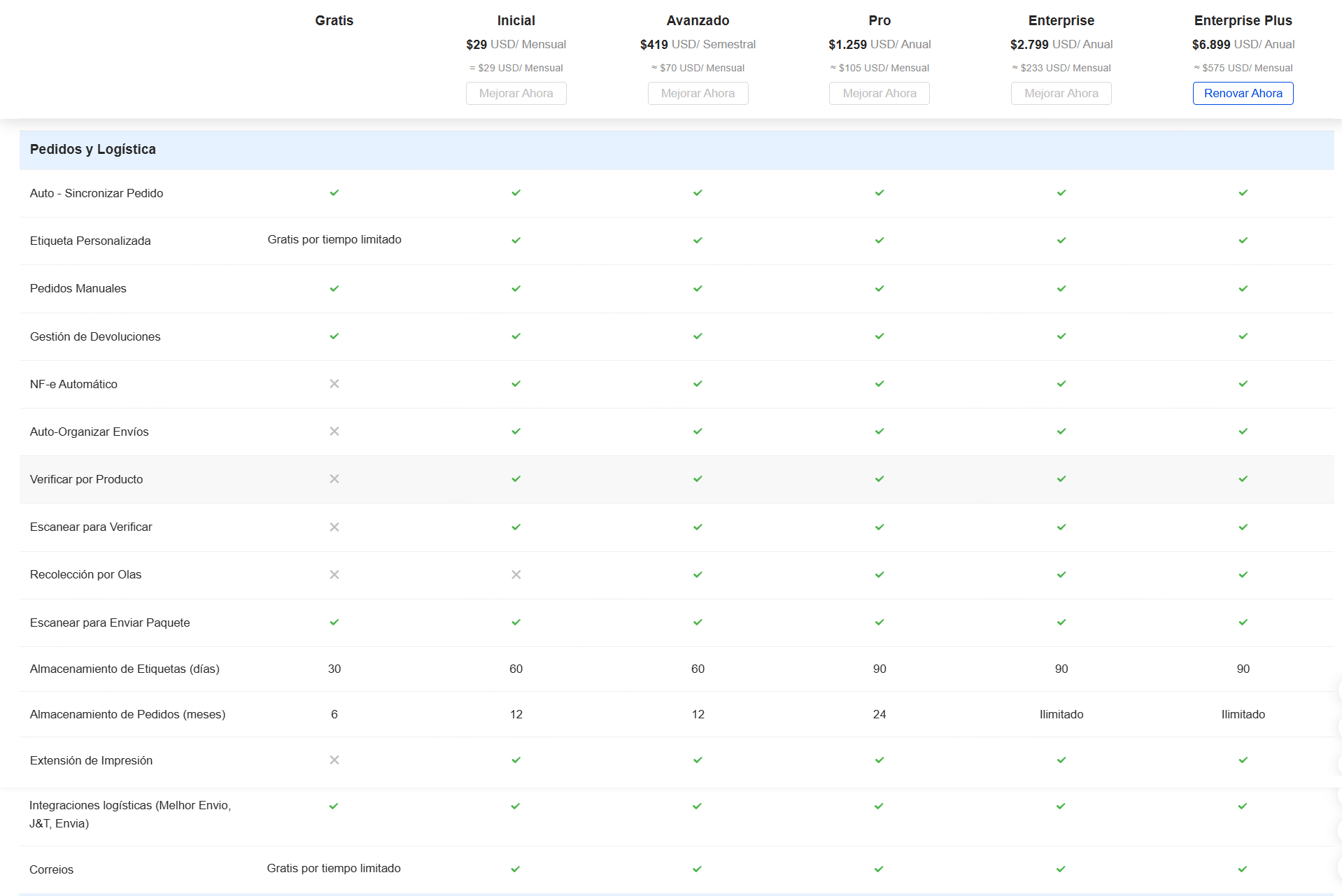Click the Almacenamiento de Pedidos (meses) row label
The width and height of the screenshot is (1342, 896).
[x=127, y=714]
